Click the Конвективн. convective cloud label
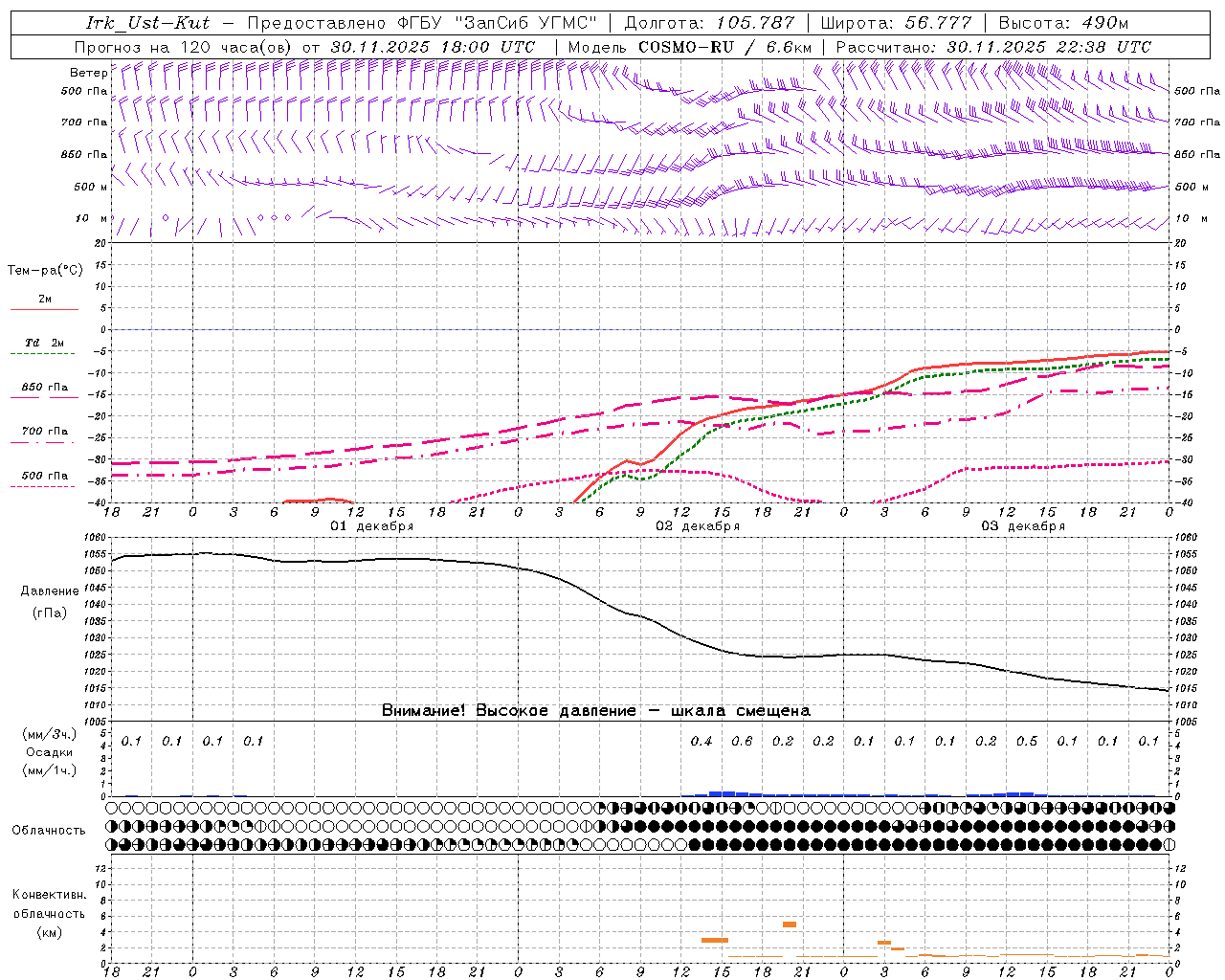The height and width of the screenshot is (980, 1225). point(49,895)
